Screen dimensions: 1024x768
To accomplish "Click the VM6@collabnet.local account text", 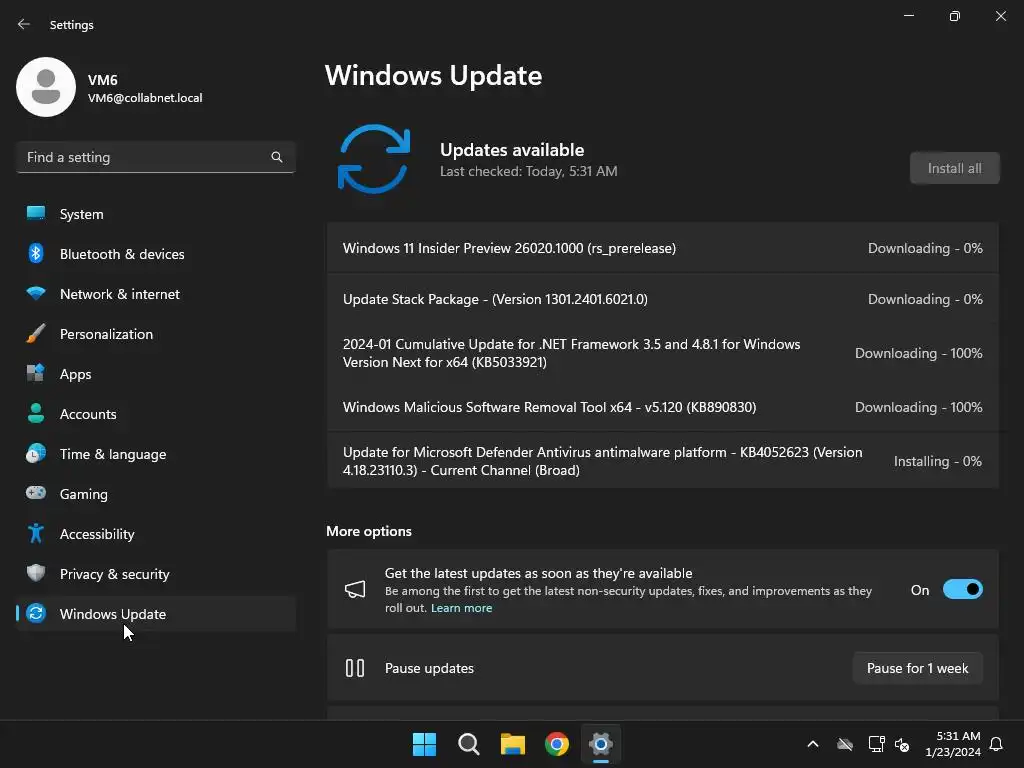I will [x=145, y=98].
